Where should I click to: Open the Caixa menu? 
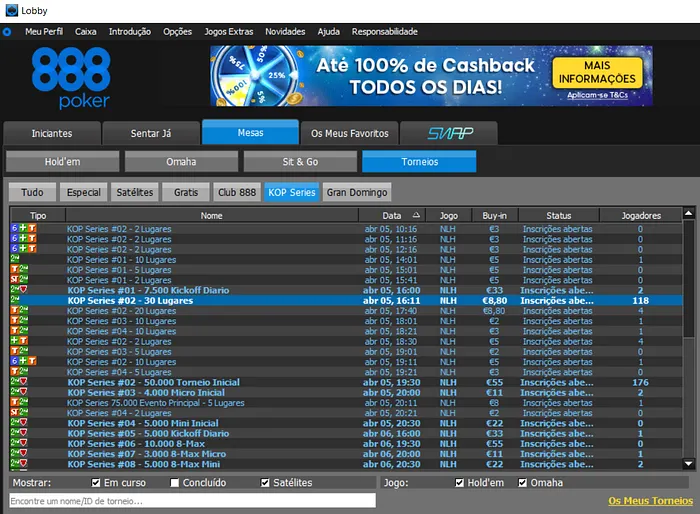[x=86, y=32]
